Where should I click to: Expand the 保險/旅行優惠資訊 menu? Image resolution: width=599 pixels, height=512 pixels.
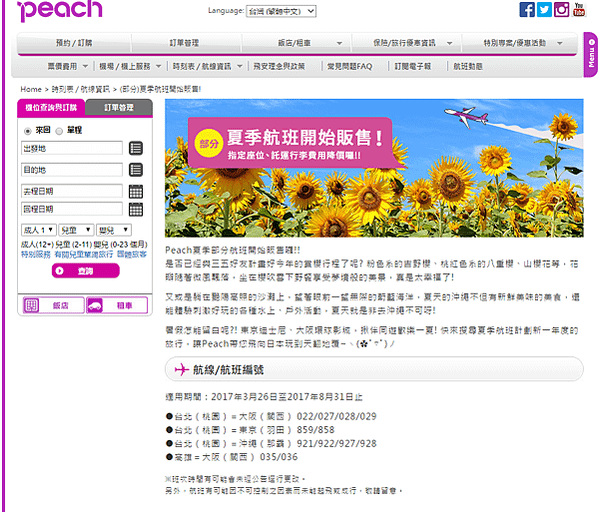tap(407, 43)
